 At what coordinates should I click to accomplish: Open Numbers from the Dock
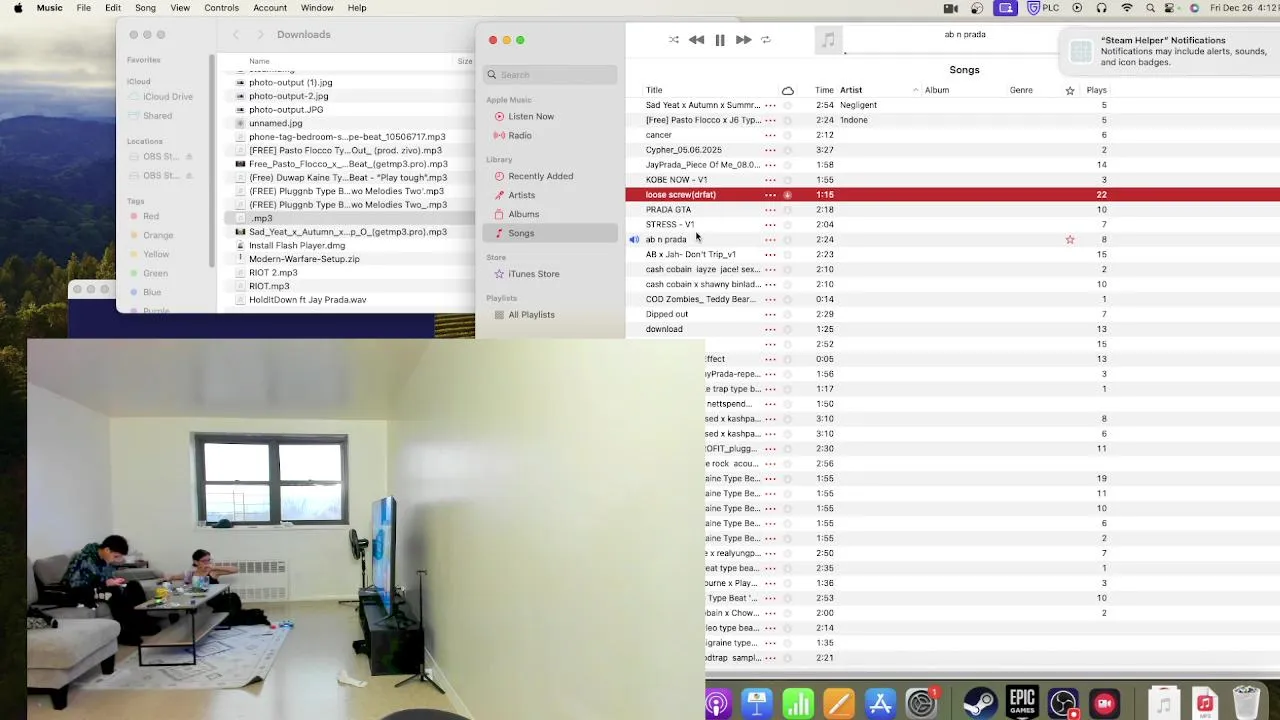point(798,704)
